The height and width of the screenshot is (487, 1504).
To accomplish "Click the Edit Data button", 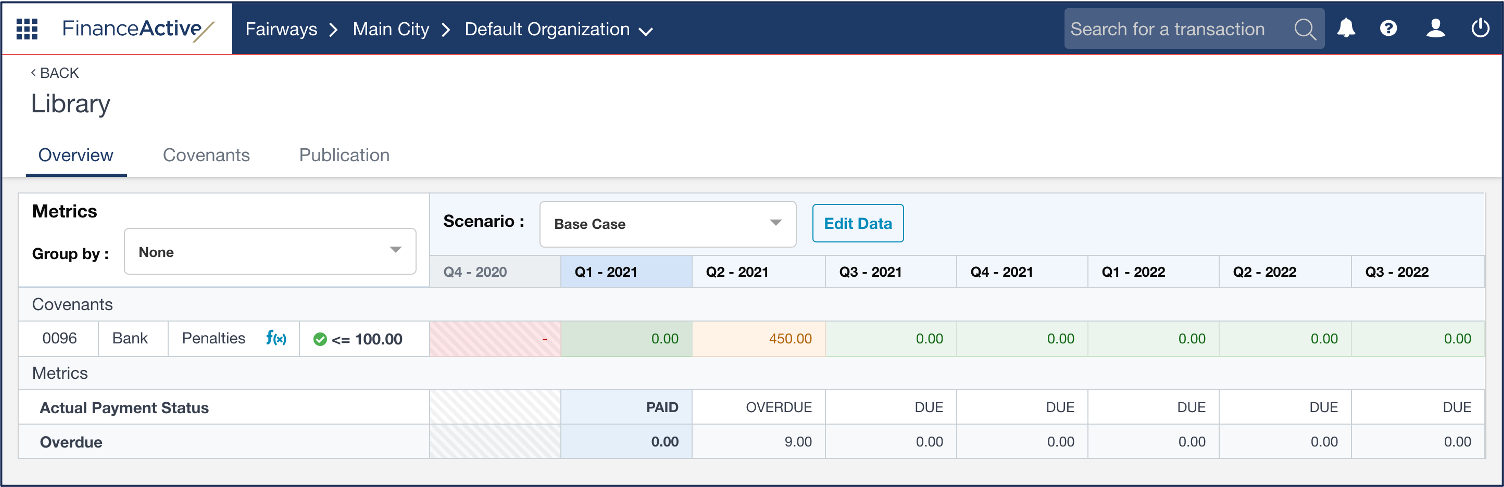I will (x=857, y=223).
